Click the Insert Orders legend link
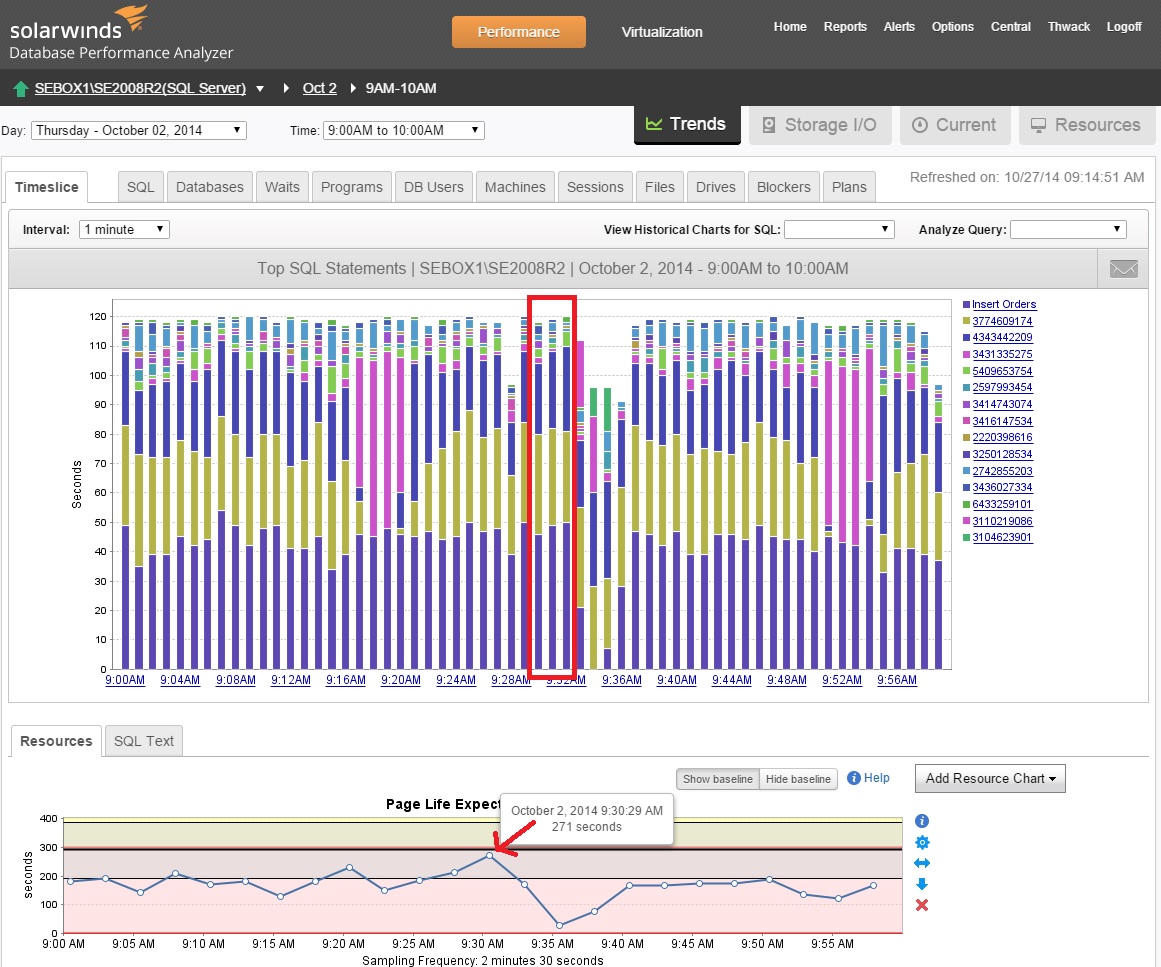1161x967 pixels. tap(1004, 304)
